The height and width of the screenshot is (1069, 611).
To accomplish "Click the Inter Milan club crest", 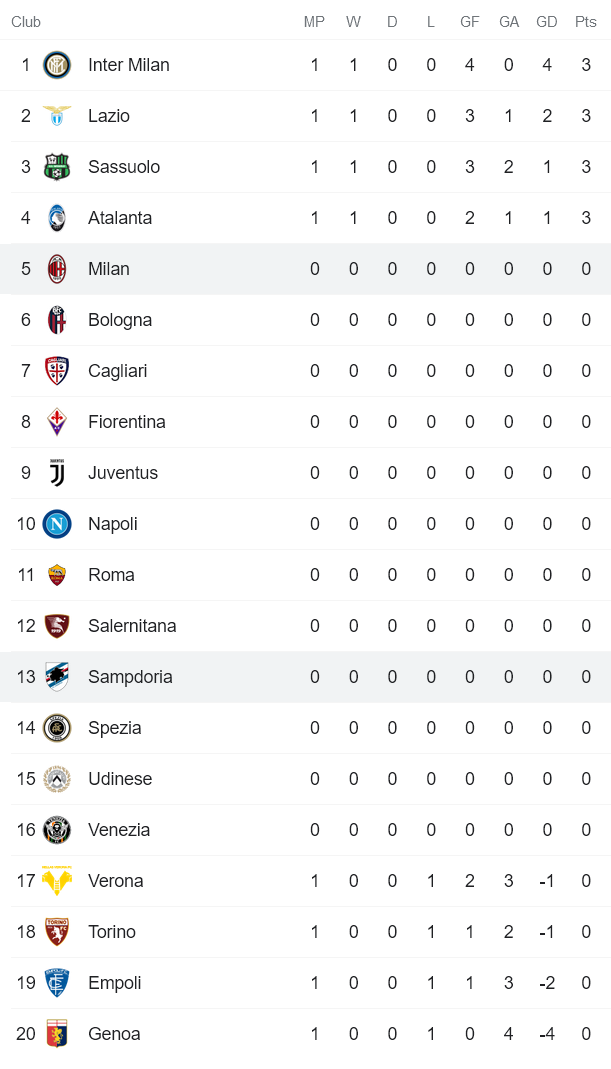I will coord(57,64).
